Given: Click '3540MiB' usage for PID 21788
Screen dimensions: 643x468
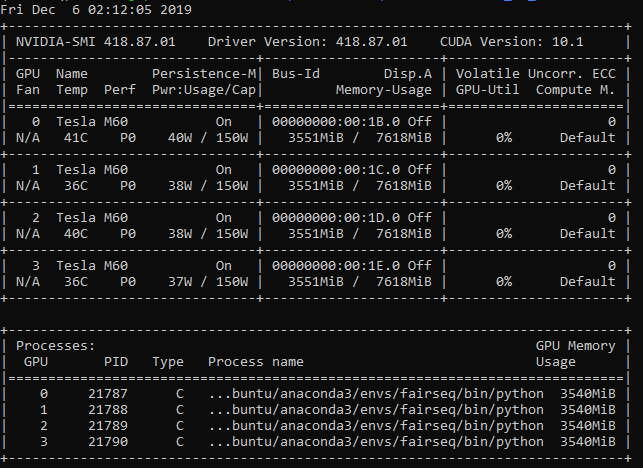Looking at the screenshot, I should pyautogui.click(x=588, y=410).
